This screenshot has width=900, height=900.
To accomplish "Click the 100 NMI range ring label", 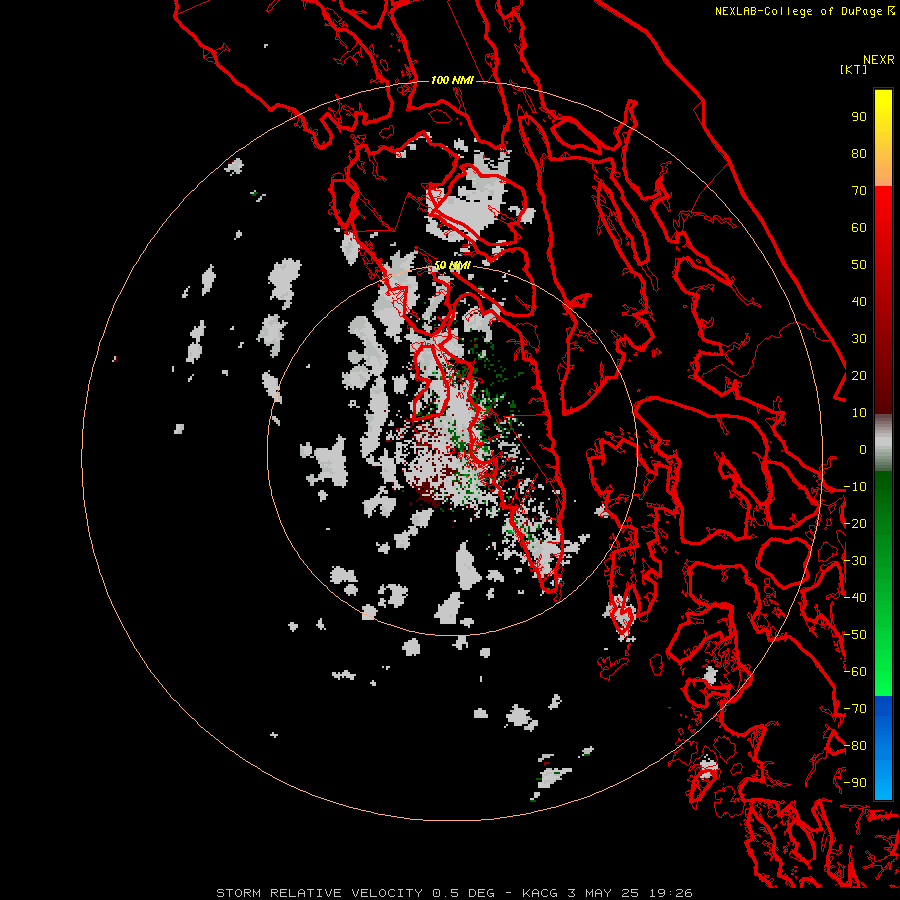I will (x=452, y=80).
